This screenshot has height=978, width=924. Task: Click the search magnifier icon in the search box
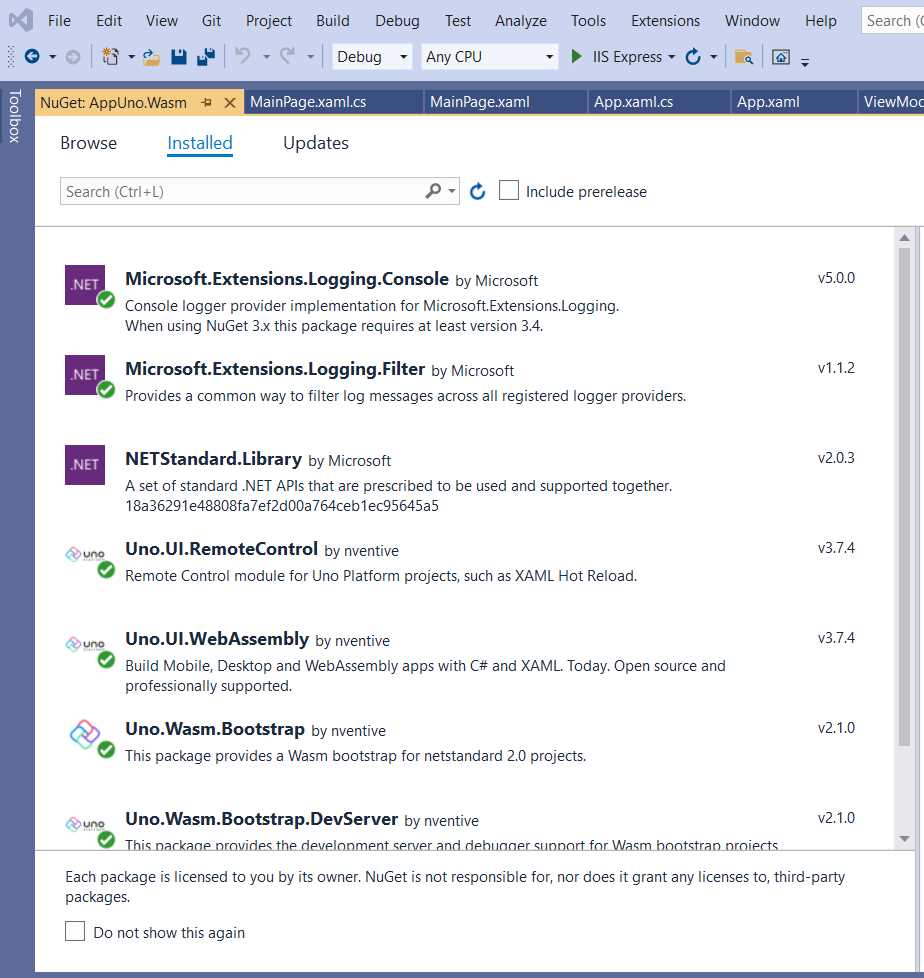click(432, 189)
